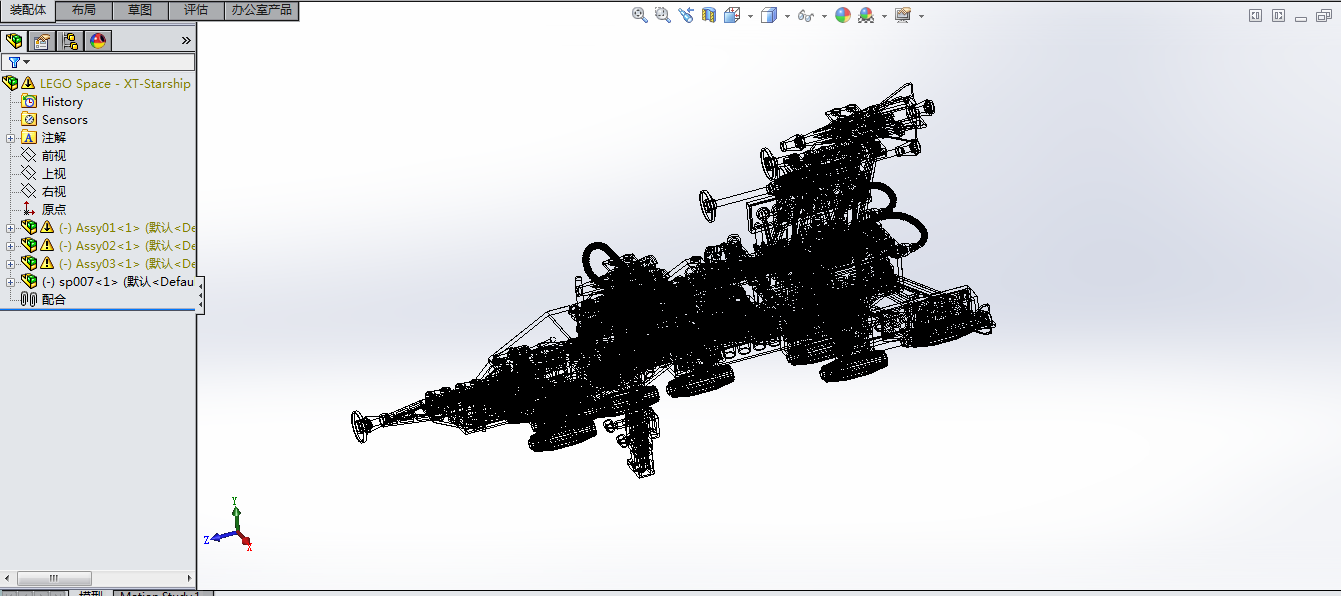Click the second split-window tile icon at top right
Screen dimensions: 1341x596
(1279, 15)
